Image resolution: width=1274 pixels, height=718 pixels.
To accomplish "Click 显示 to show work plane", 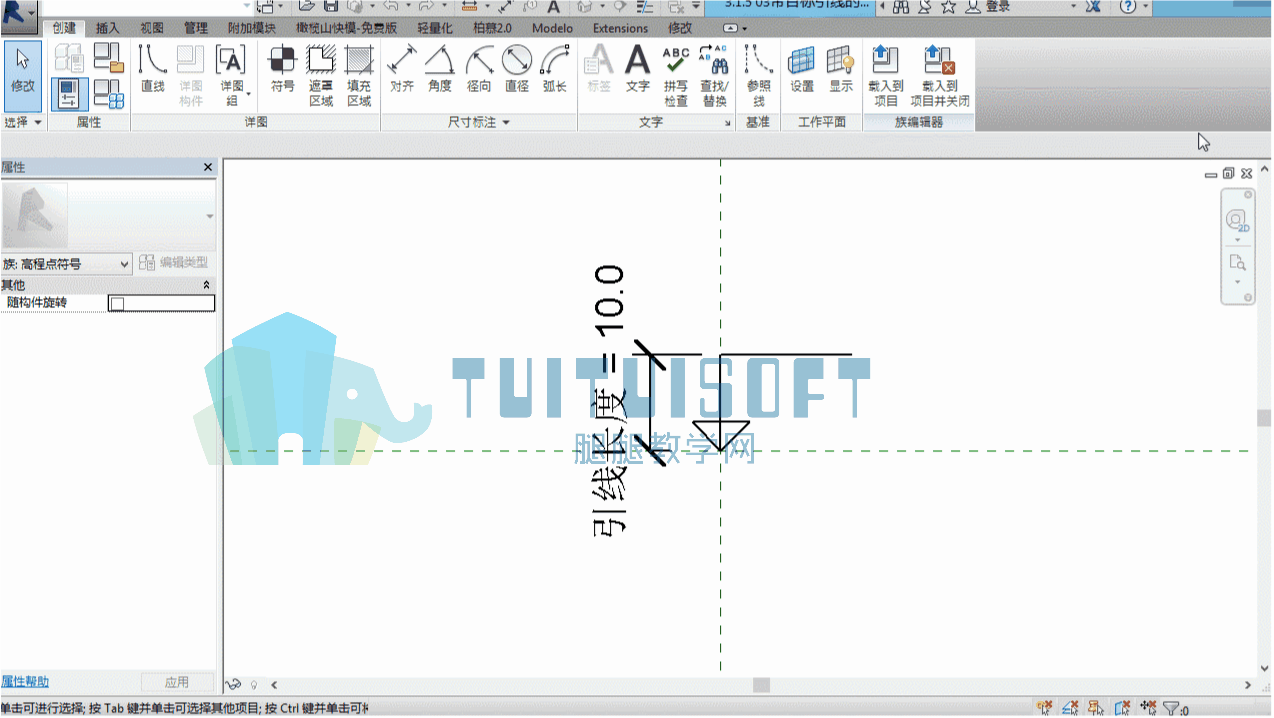I will [x=841, y=70].
